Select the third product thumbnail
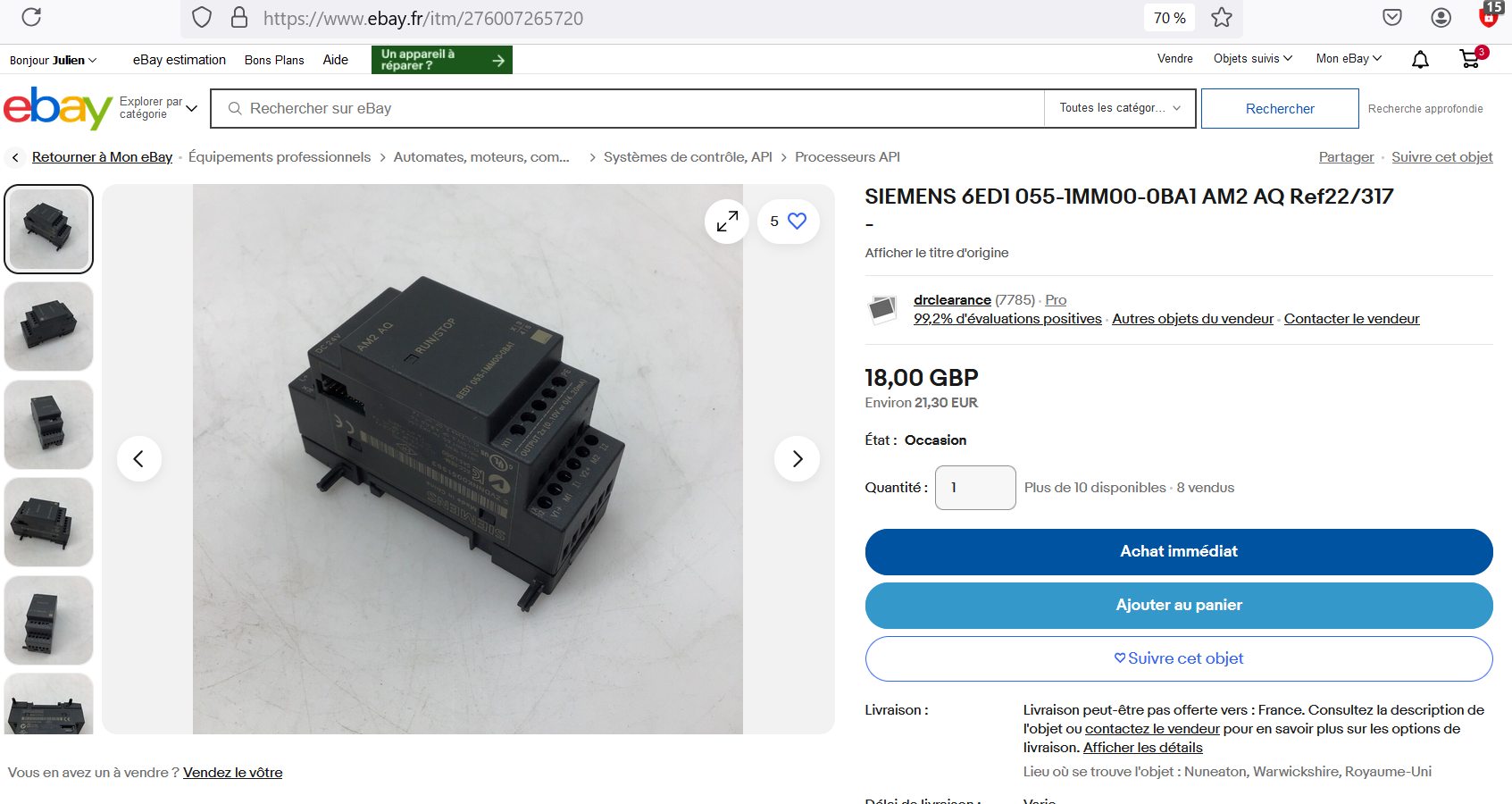Image resolution: width=1512 pixels, height=804 pixels. pos(49,424)
